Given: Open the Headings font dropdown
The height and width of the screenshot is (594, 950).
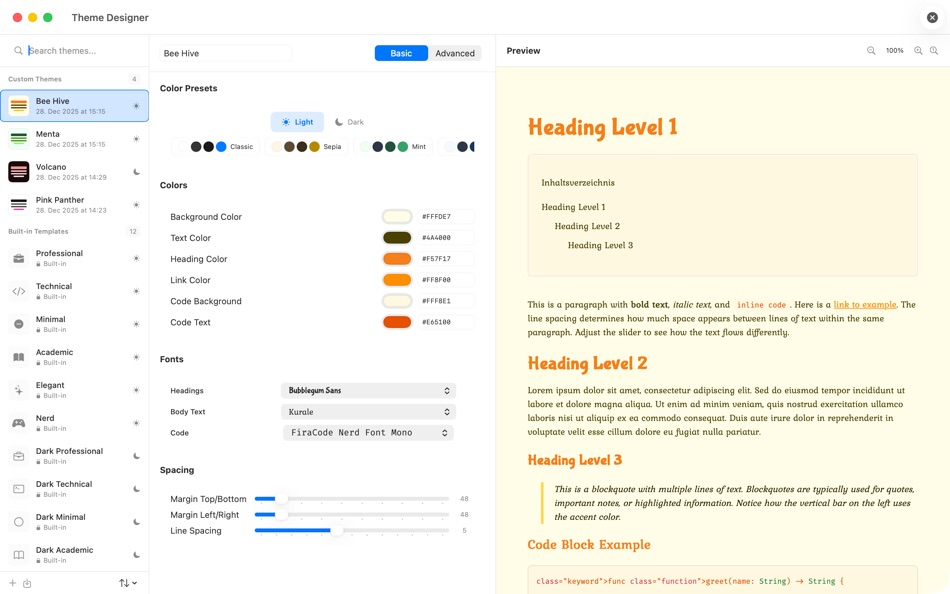Looking at the screenshot, I should (x=368, y=390).
